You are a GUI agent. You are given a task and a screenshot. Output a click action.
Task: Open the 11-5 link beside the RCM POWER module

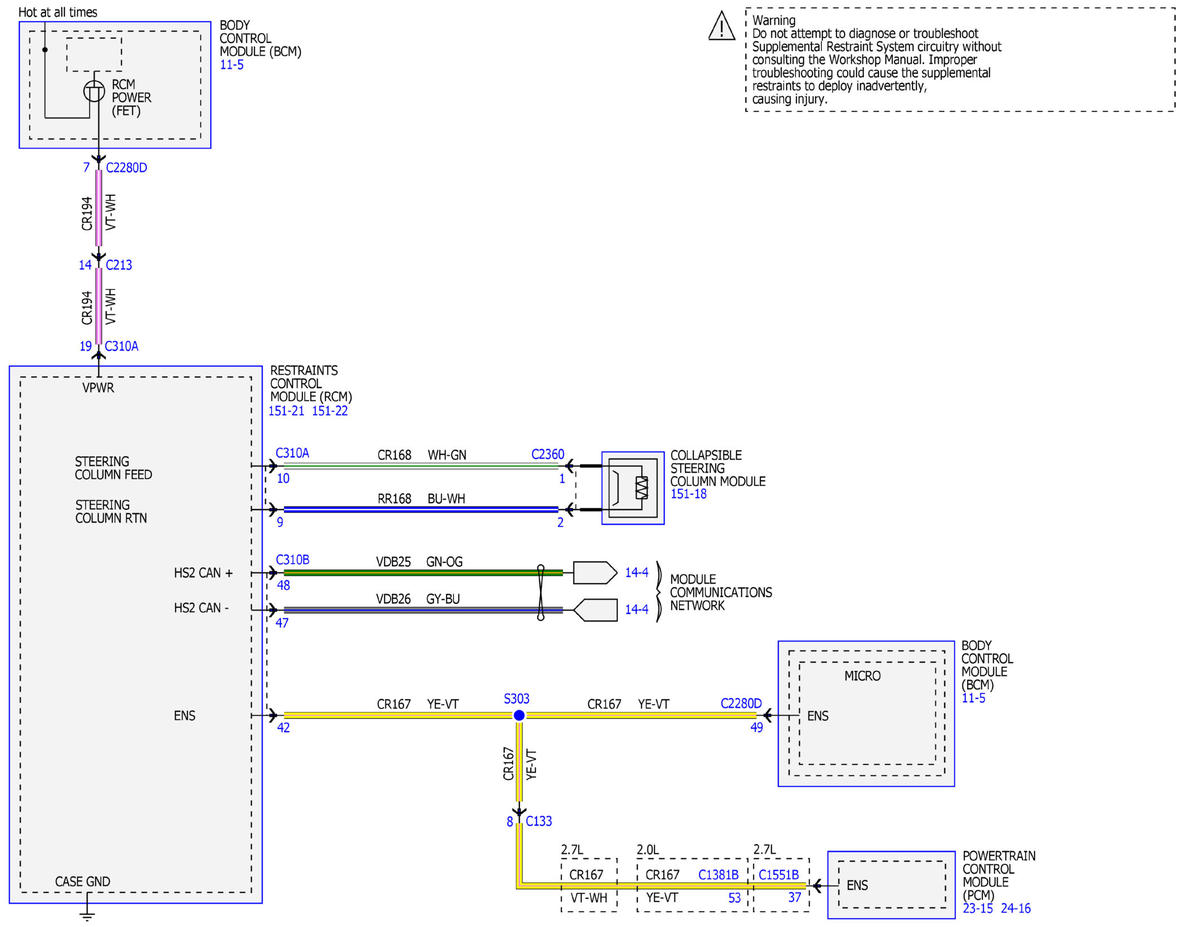point(232,64)
